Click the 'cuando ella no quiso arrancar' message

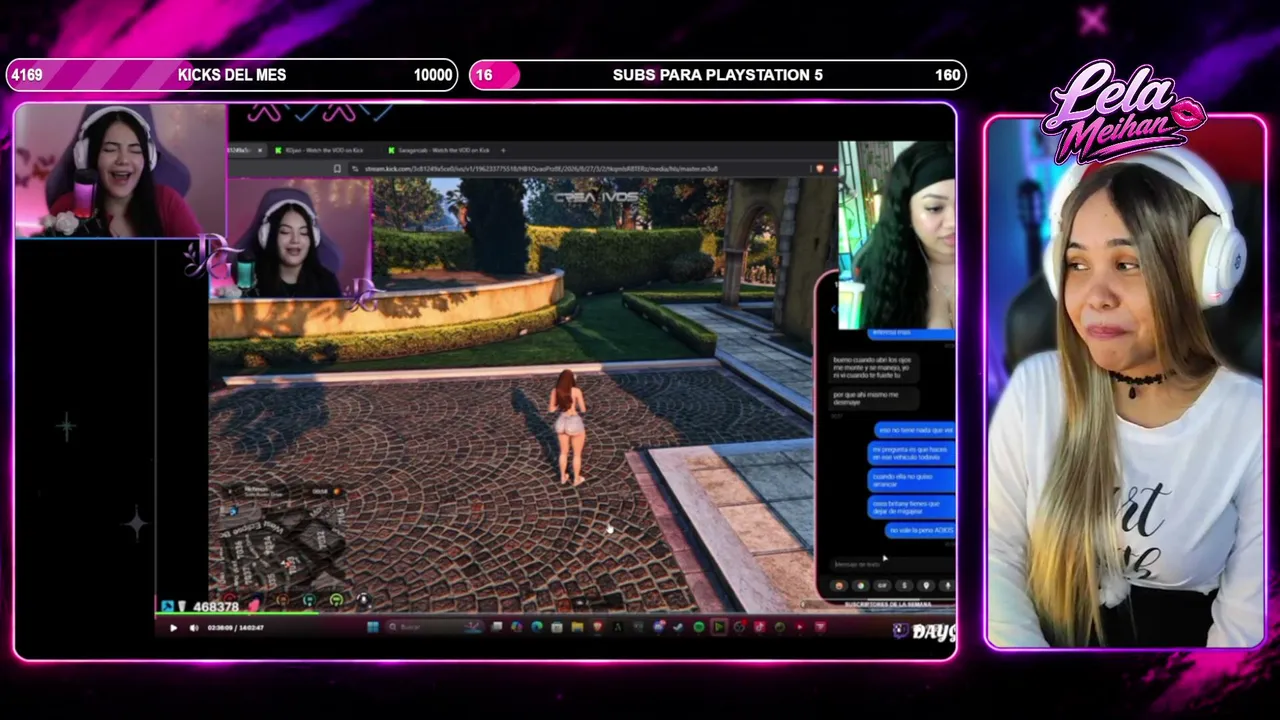point(912,480)
